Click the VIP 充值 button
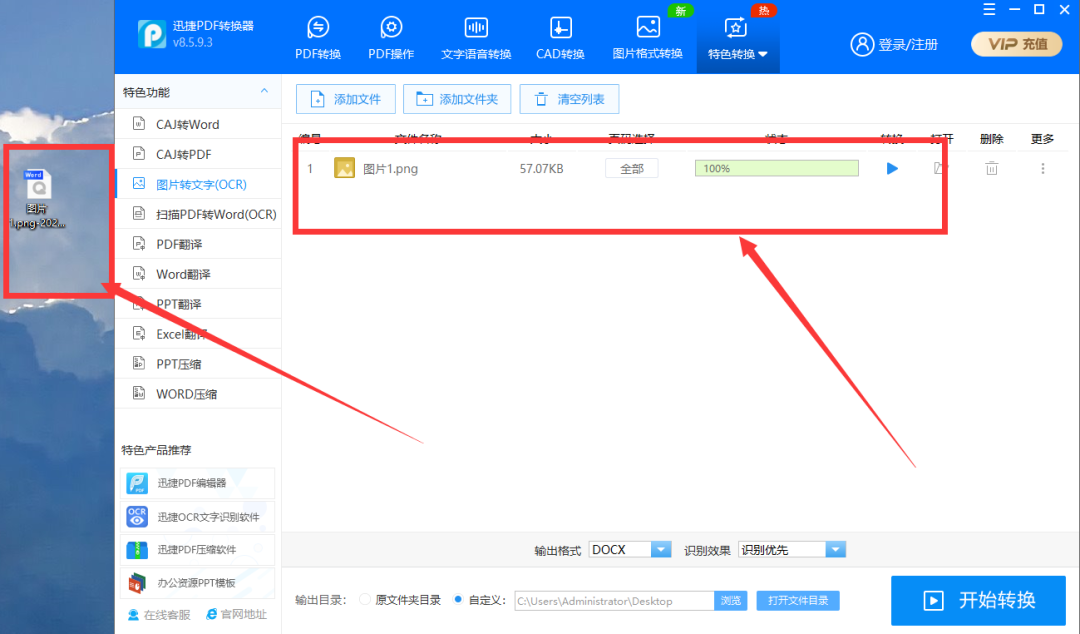Screen dimensions: 1080x634 (1017, 44)
